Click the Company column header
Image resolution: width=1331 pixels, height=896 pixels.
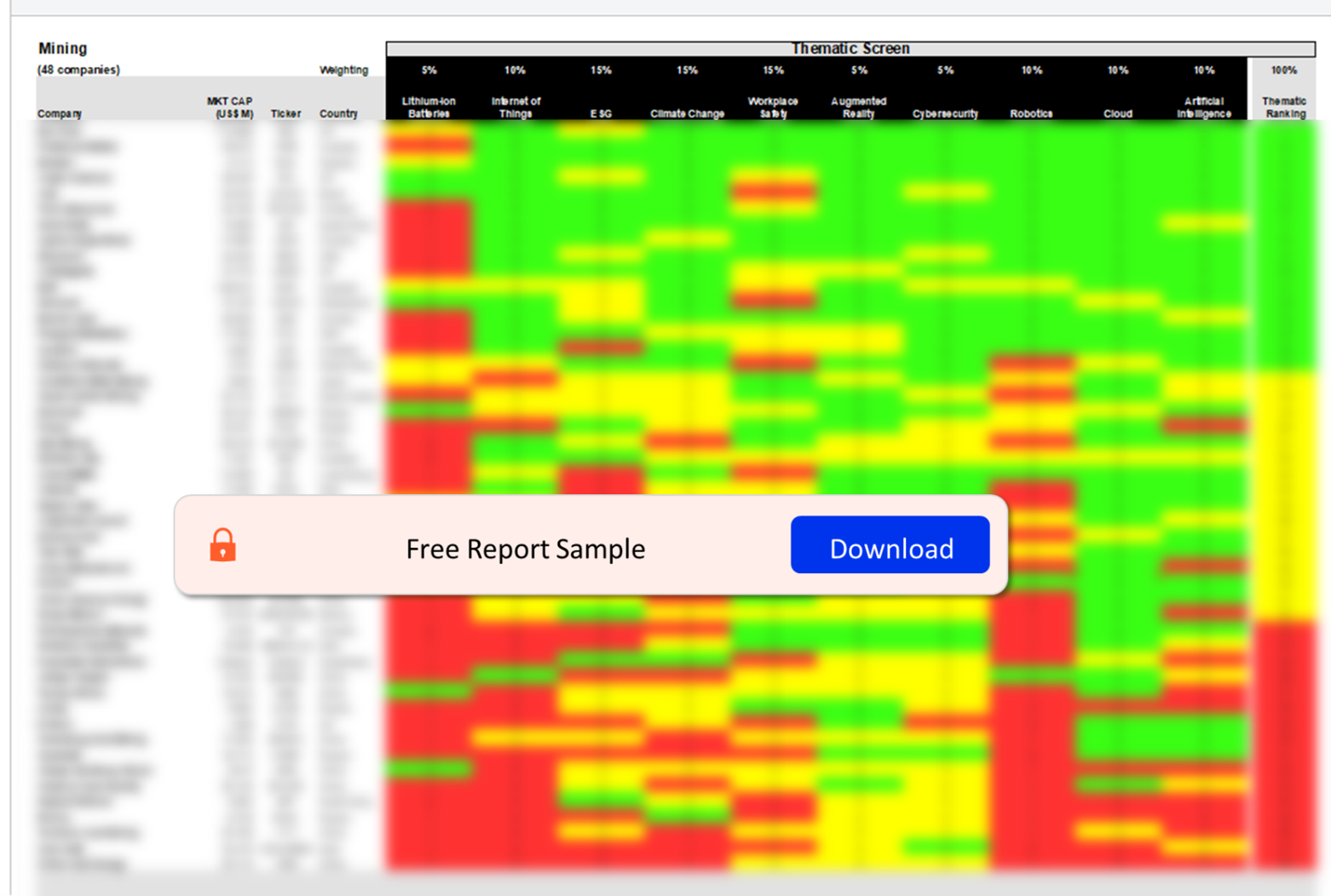60,113
